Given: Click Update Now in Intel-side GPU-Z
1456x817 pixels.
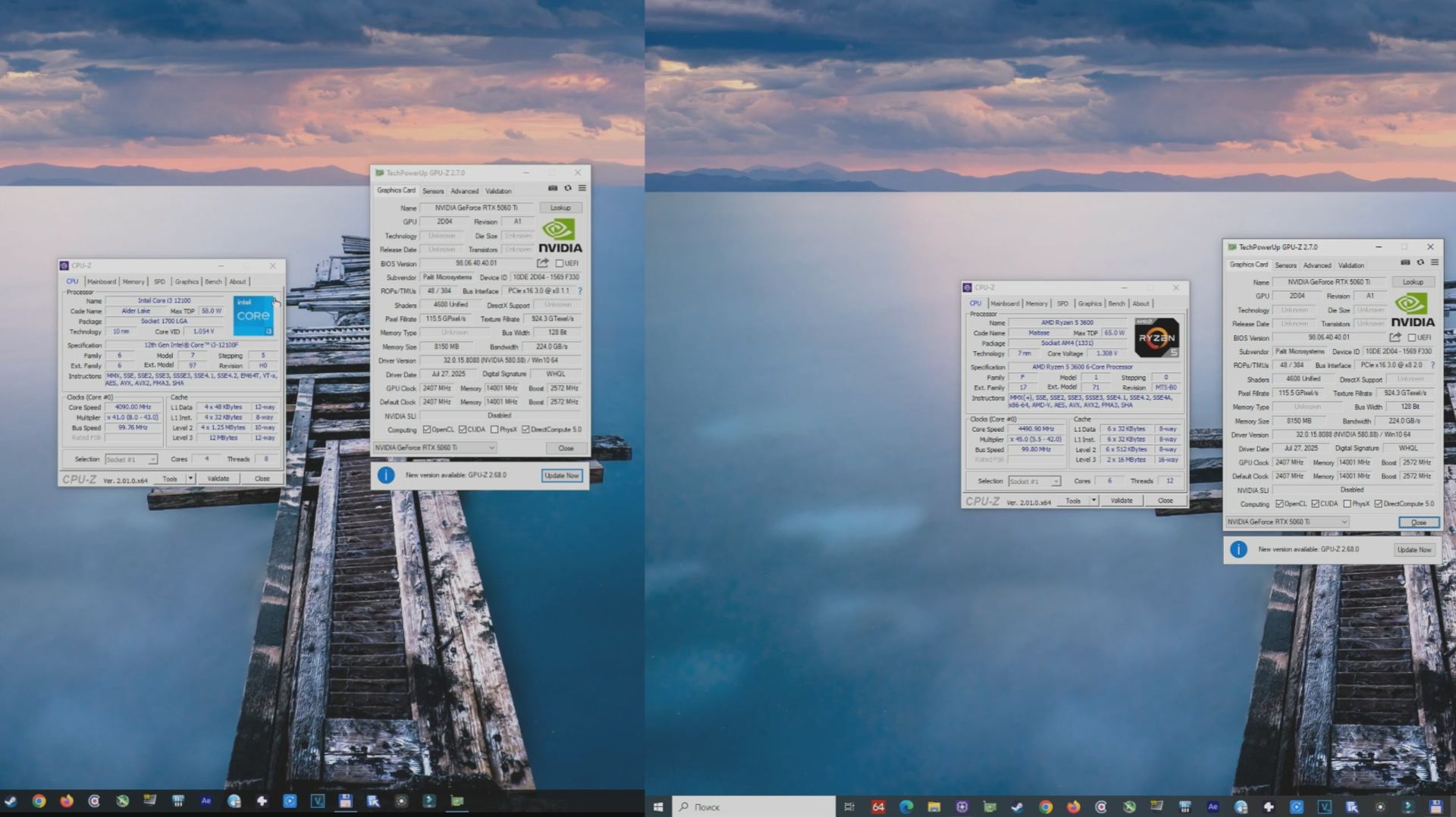Looking at the screenshot, I should (562, 475).
